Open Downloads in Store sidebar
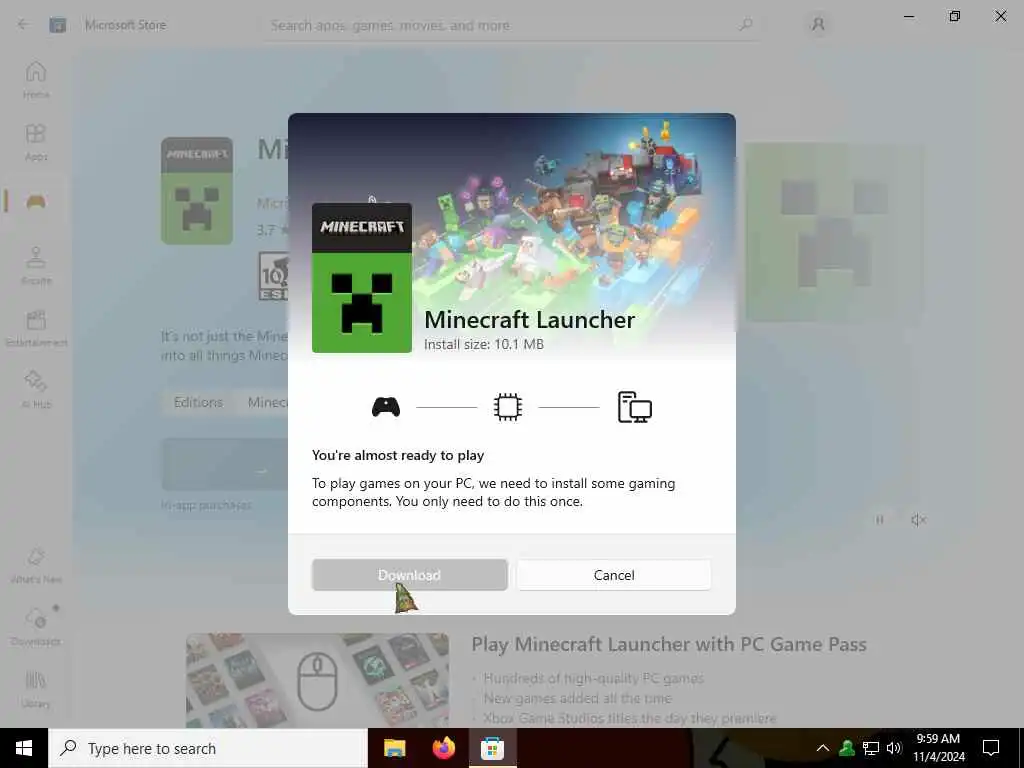 (x=36, y=627)
